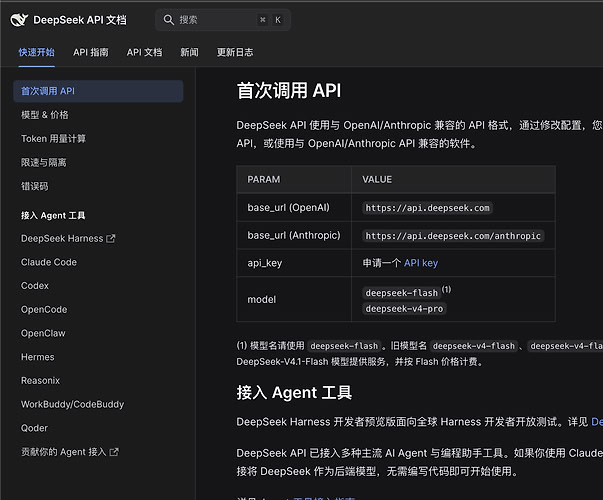Screen dimensions: 603x500
Task: Click the https://api.deepseek.com value
Action: pyautogui.click(x=427, y=208)
